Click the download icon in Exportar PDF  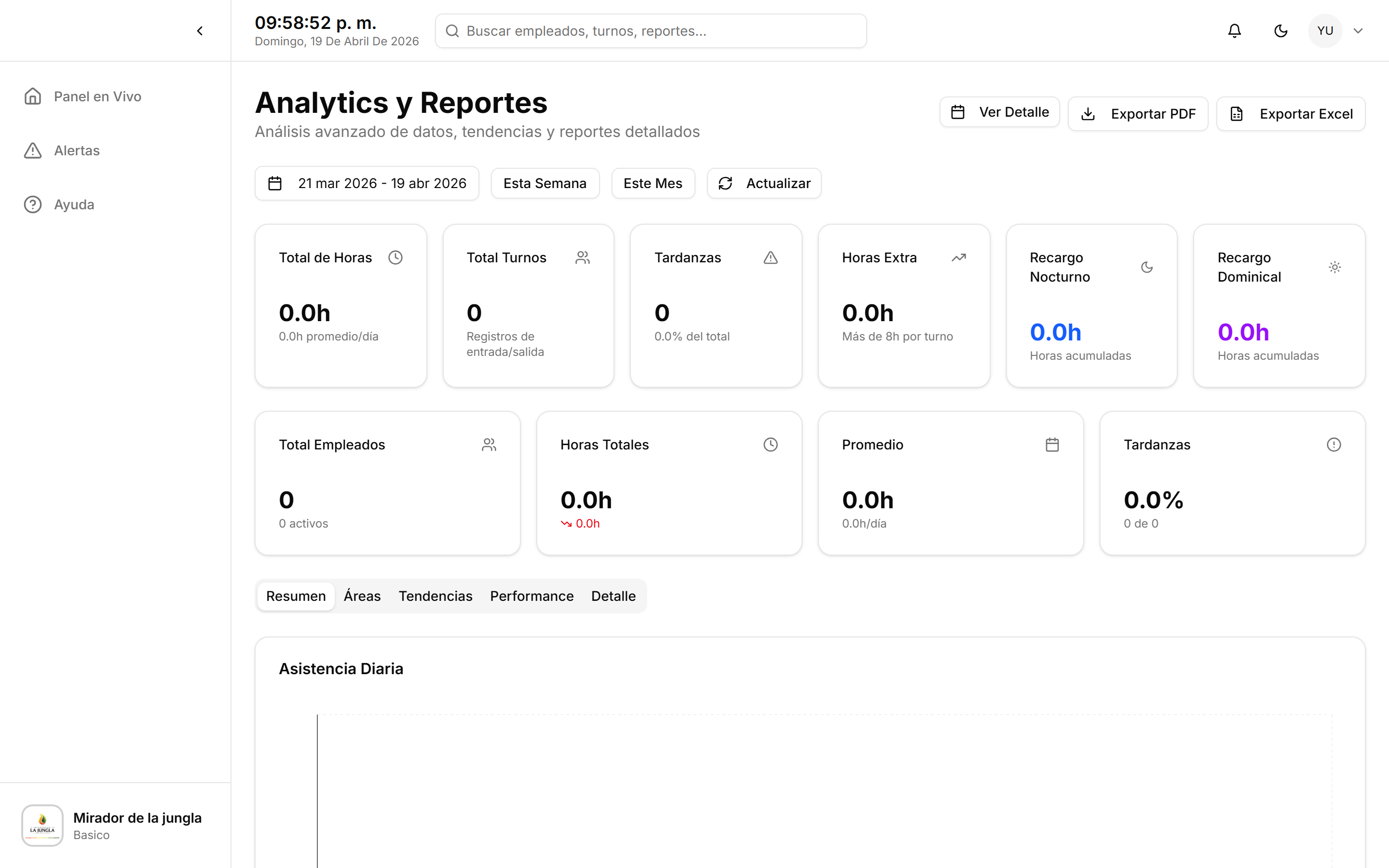pyautogui.click(x=1088, y=114)
